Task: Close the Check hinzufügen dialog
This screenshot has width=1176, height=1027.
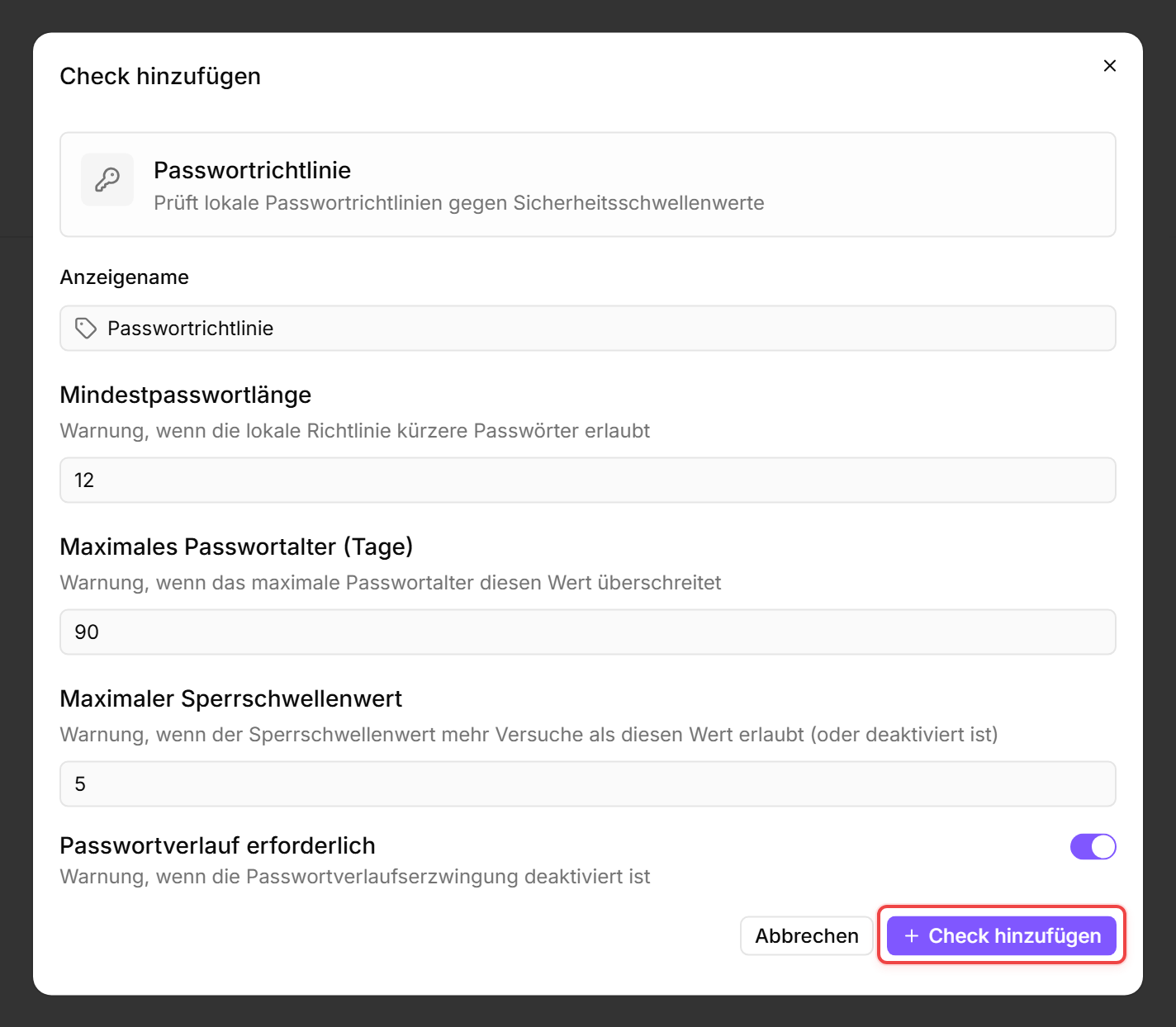Action: click(1109, 66)
